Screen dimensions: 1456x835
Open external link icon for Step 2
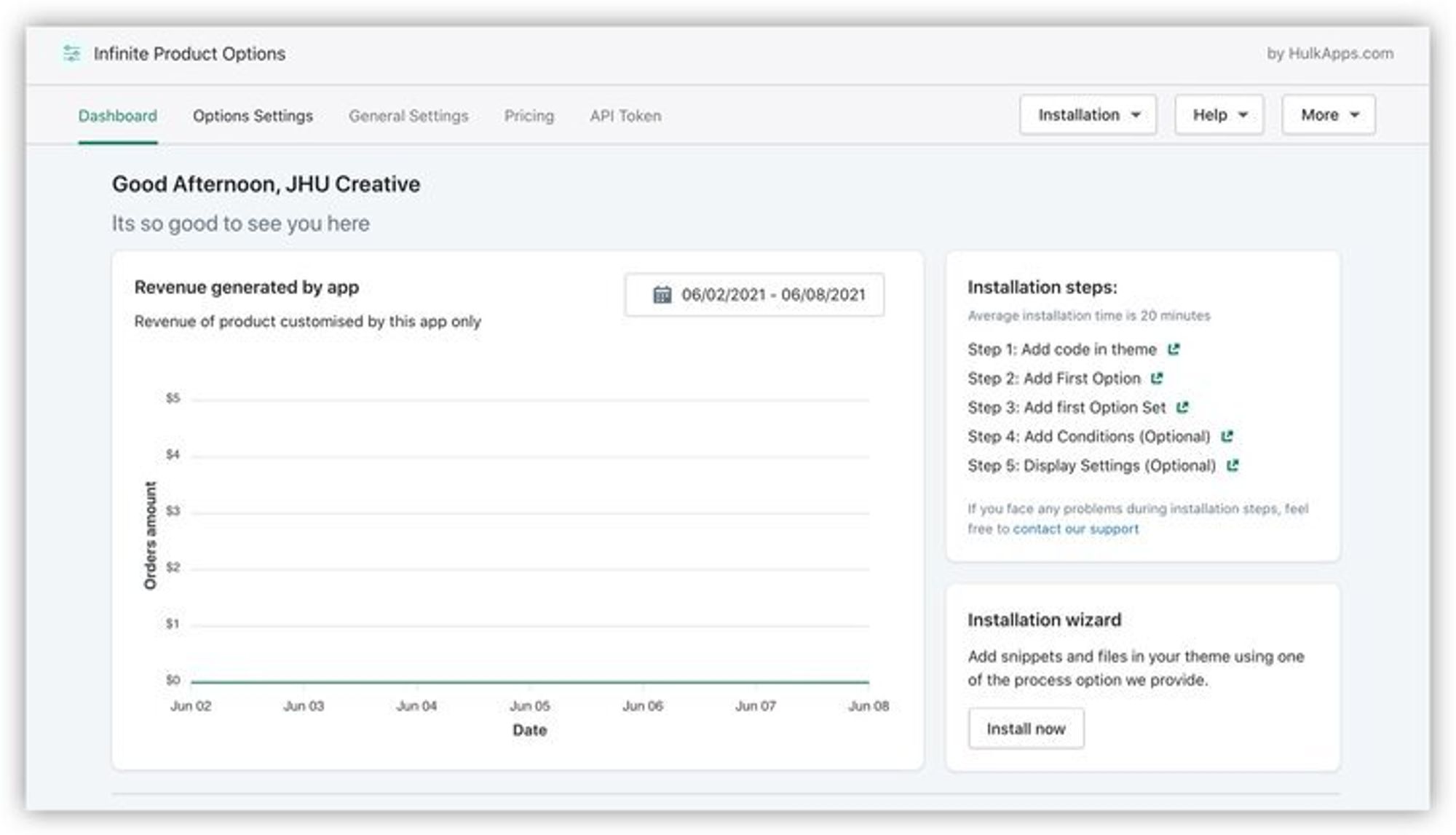click(x=1157, y=379)
